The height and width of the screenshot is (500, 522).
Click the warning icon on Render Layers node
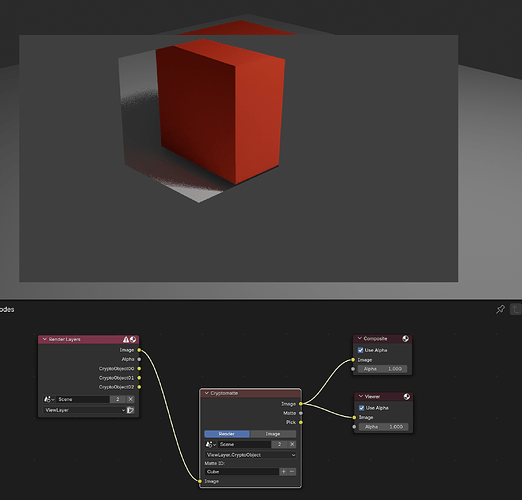click(x=126, y=339)
